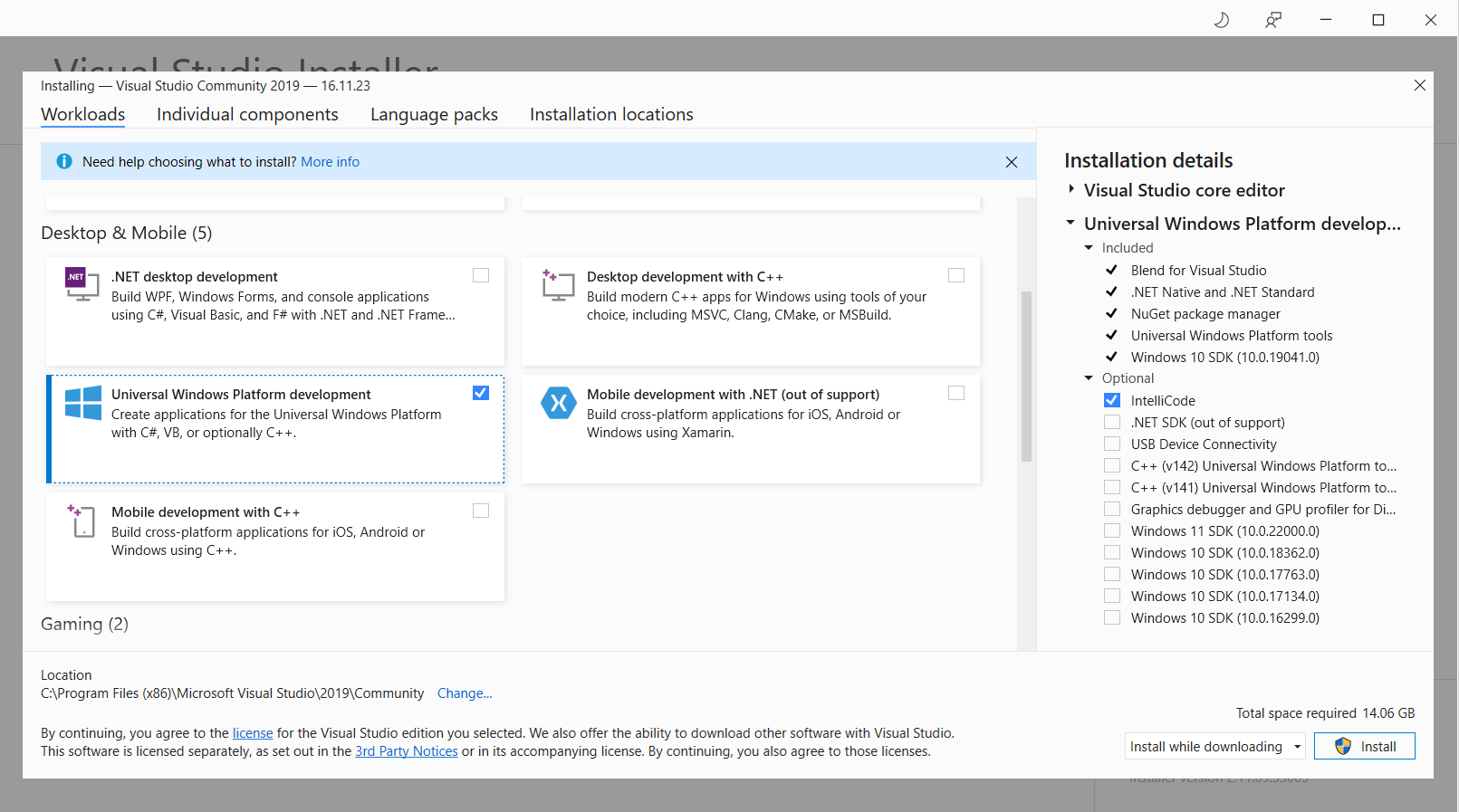This screenshot has height=812, width=1459.
Task: Click the Xamarin icon of Mobile .NET workload
Action: pyautogui.click(x=559, y=403)
